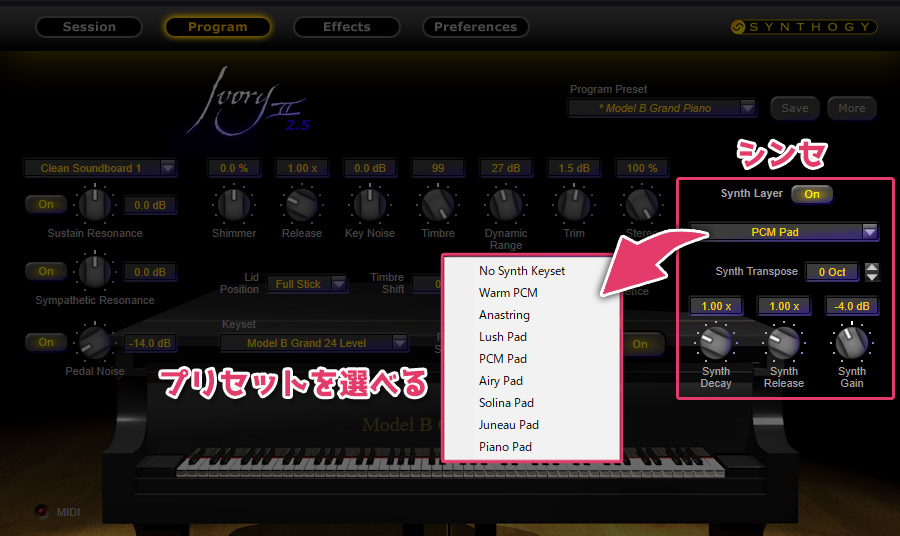
Task: Toggle Sympathetic Resonance On button
Action: point(46,271)
